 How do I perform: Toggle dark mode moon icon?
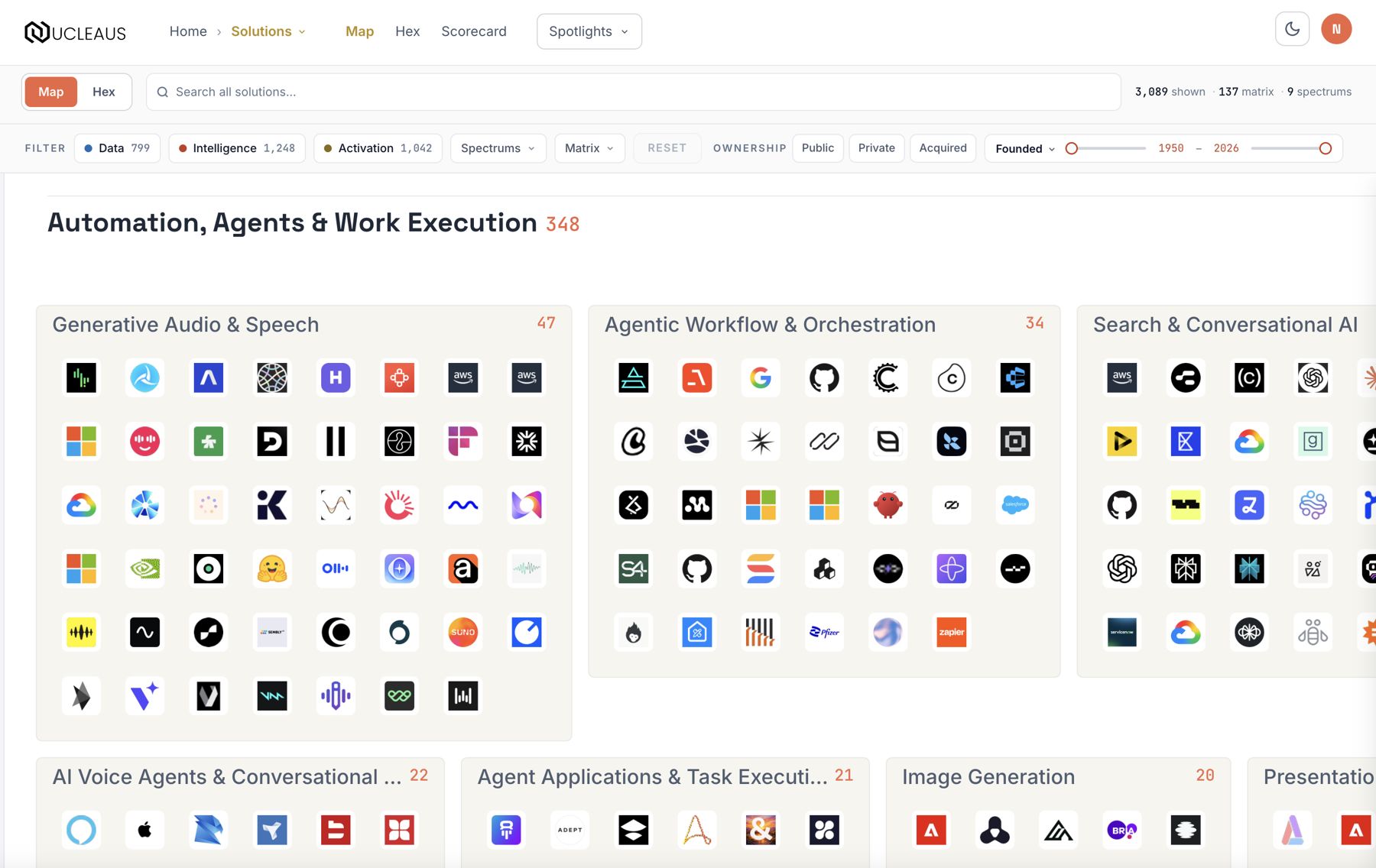[1292, 29]
